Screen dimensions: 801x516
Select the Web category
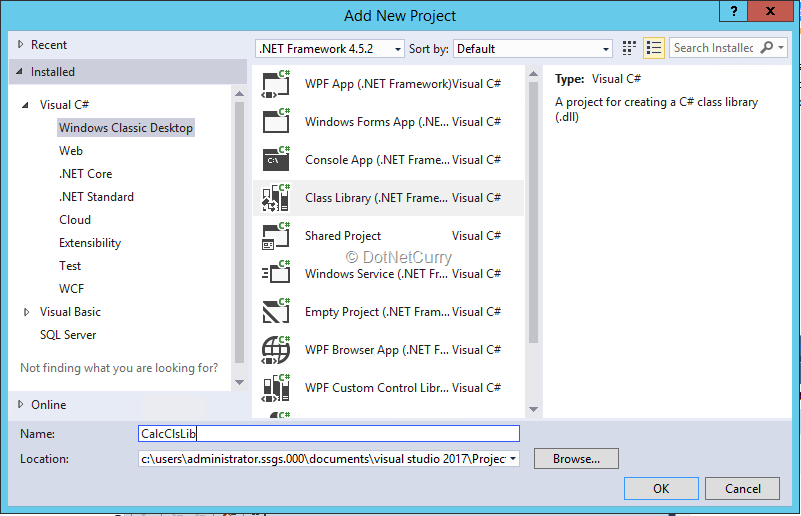point(70,151)
